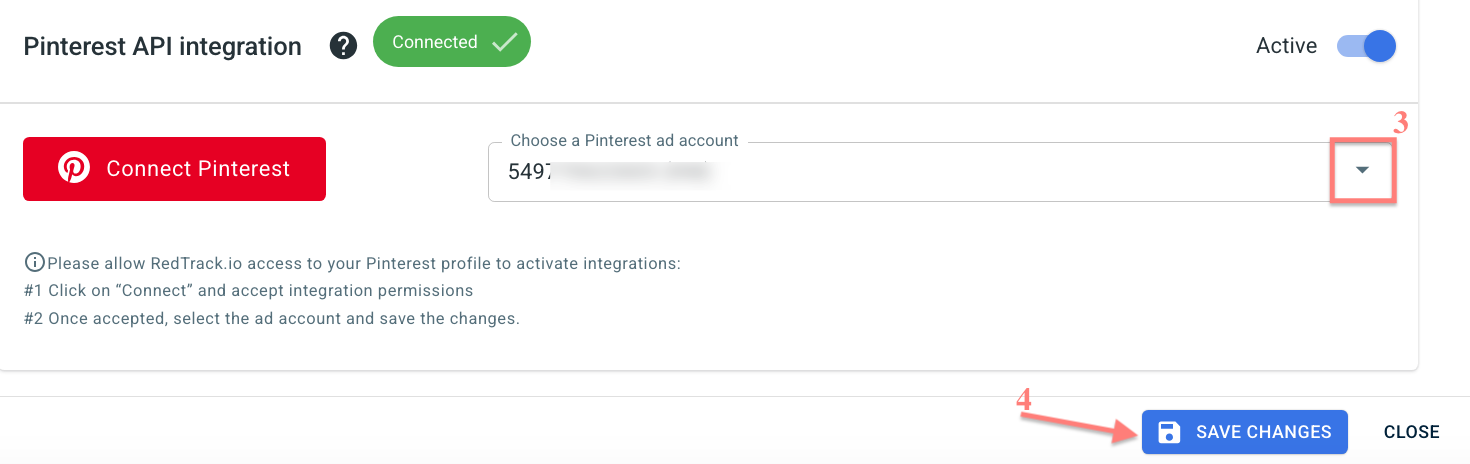This screenshot has width=1470, height=464.
Task: Click instruction line #1 about Connect
Action: 248,291
